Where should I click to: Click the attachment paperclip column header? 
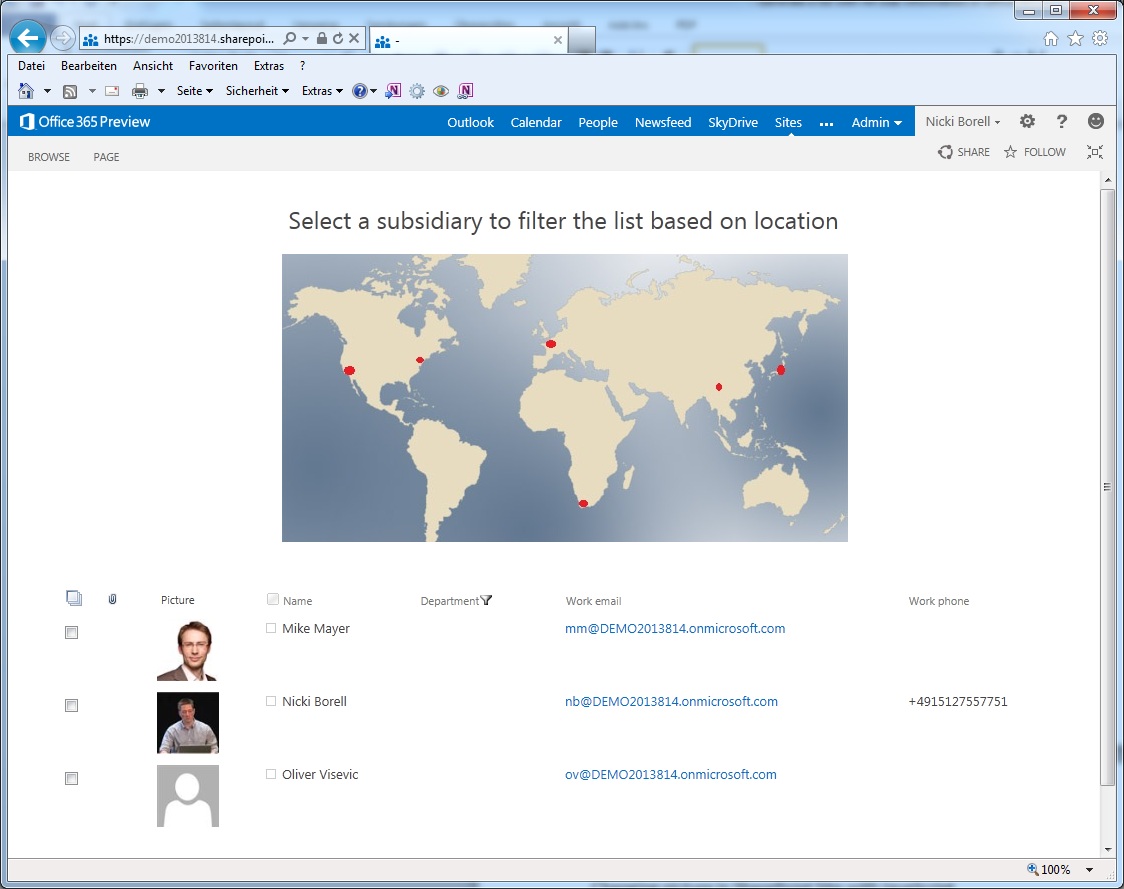[112, 599]
